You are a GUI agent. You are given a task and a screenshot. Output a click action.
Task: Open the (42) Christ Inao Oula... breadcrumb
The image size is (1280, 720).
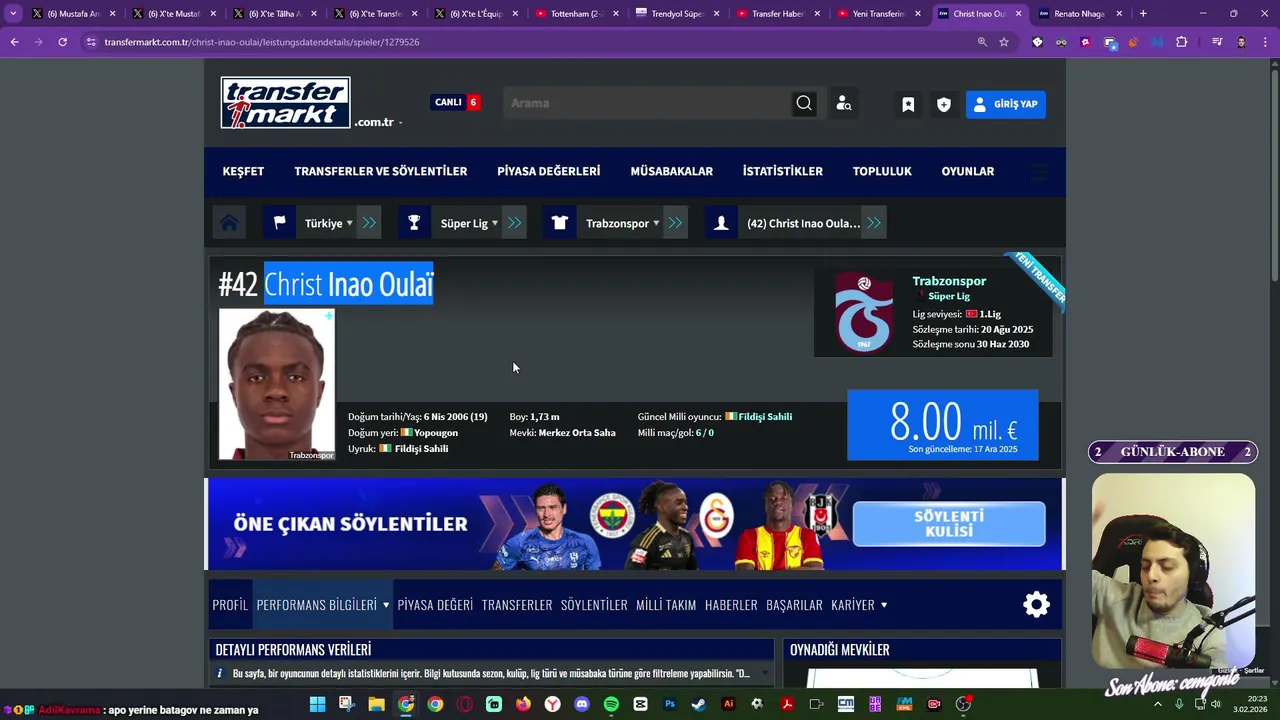803,223
